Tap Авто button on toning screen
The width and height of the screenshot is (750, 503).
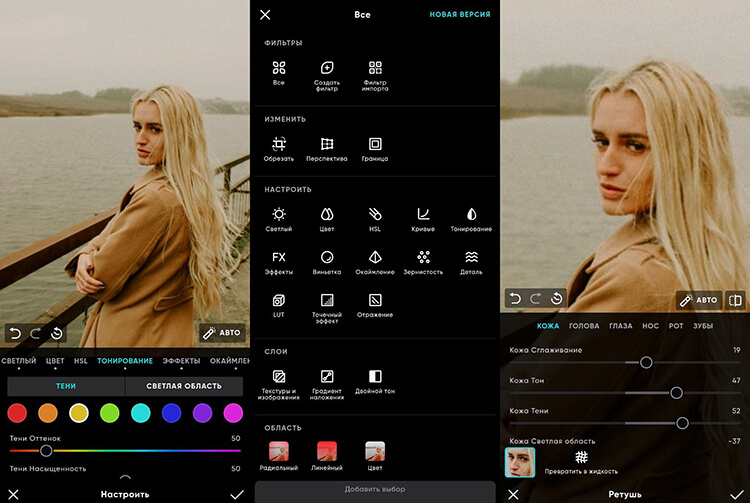click(x=222, y=333)
